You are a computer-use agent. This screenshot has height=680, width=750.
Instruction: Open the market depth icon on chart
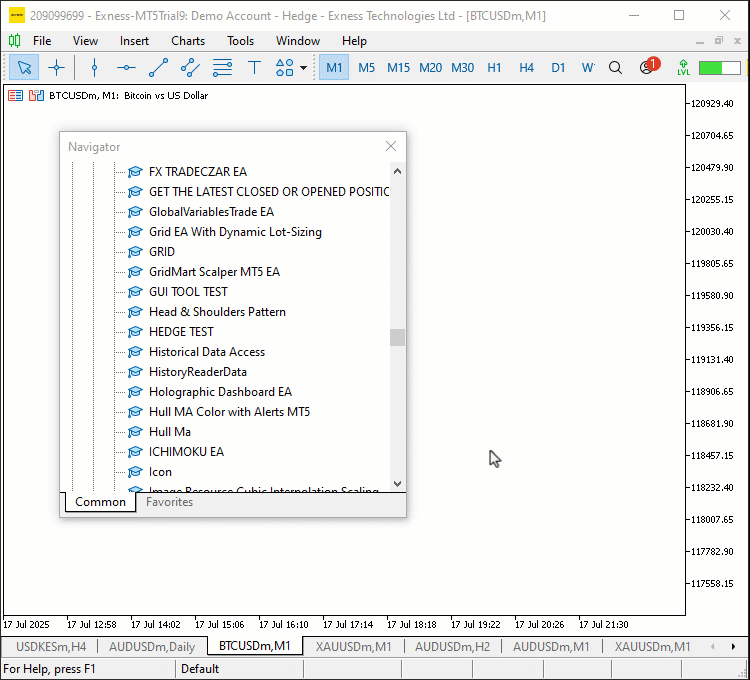[x=15, y=96]
